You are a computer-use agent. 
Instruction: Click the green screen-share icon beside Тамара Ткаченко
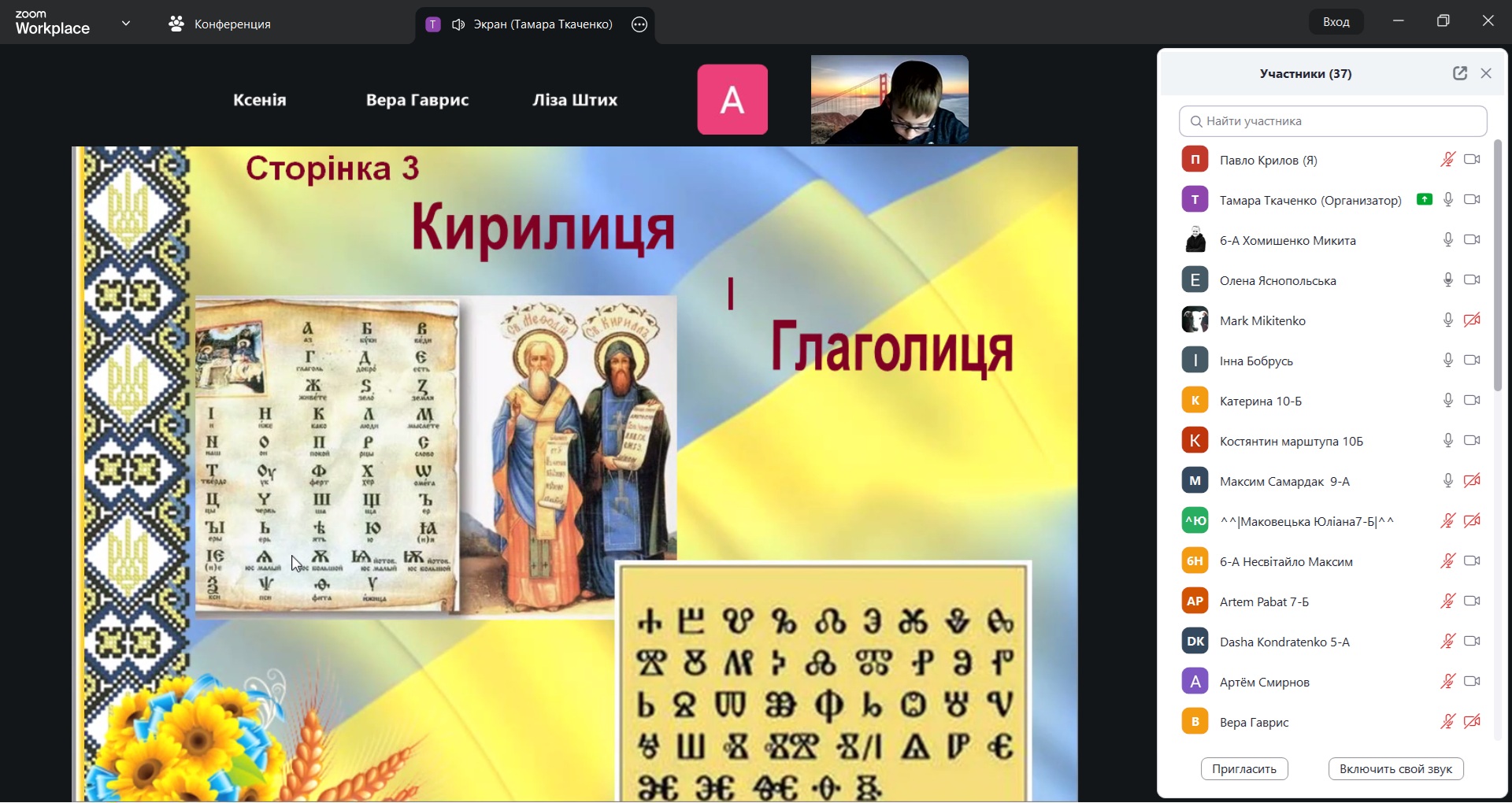(1424, 200)
